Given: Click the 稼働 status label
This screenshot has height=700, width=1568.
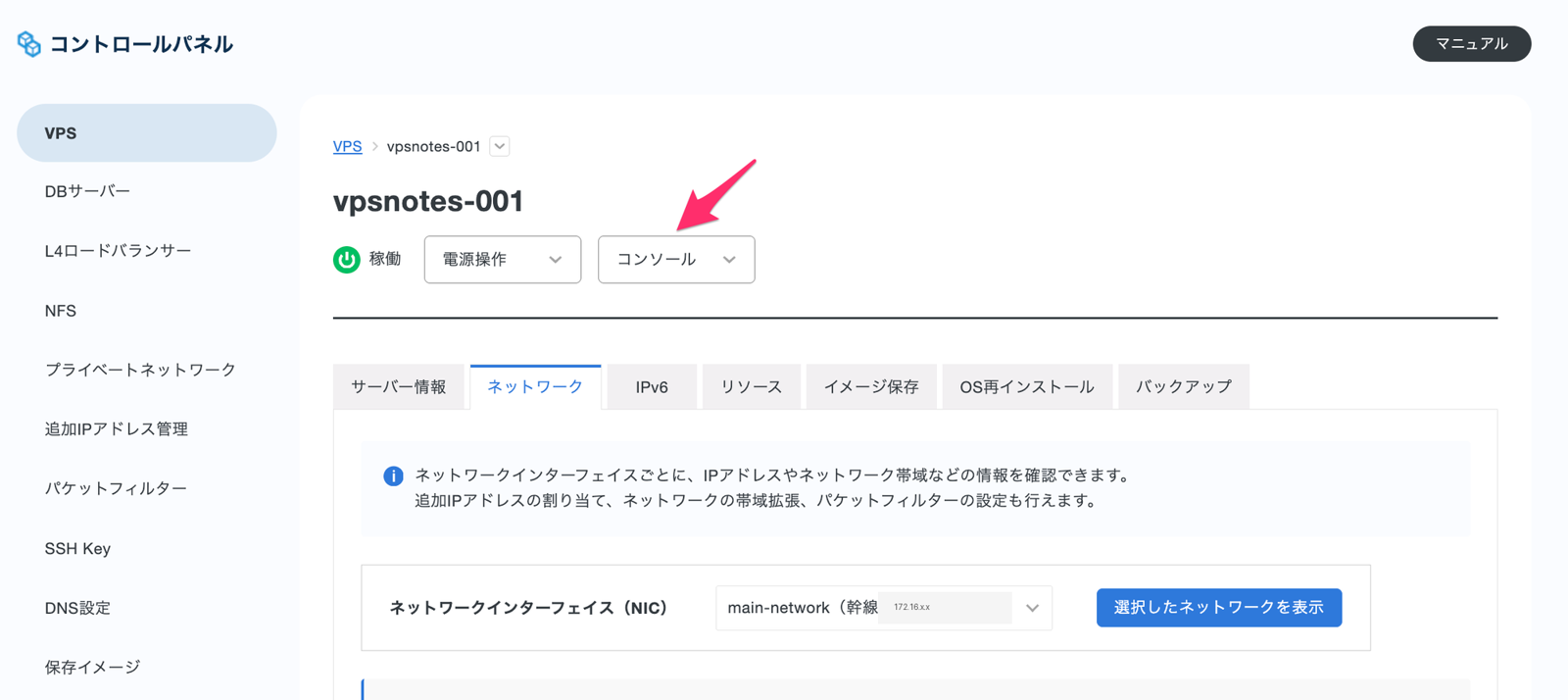Looking at the screenshot, I should [385, 259].
